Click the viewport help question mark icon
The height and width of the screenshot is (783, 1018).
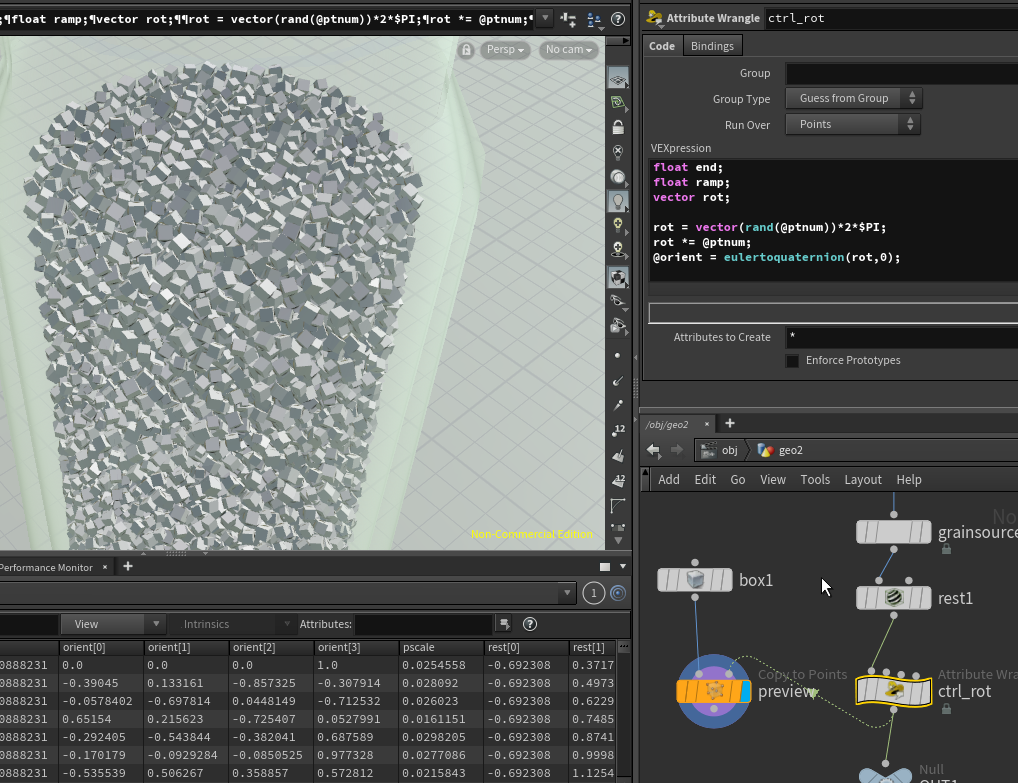click(x=619, y=19)
